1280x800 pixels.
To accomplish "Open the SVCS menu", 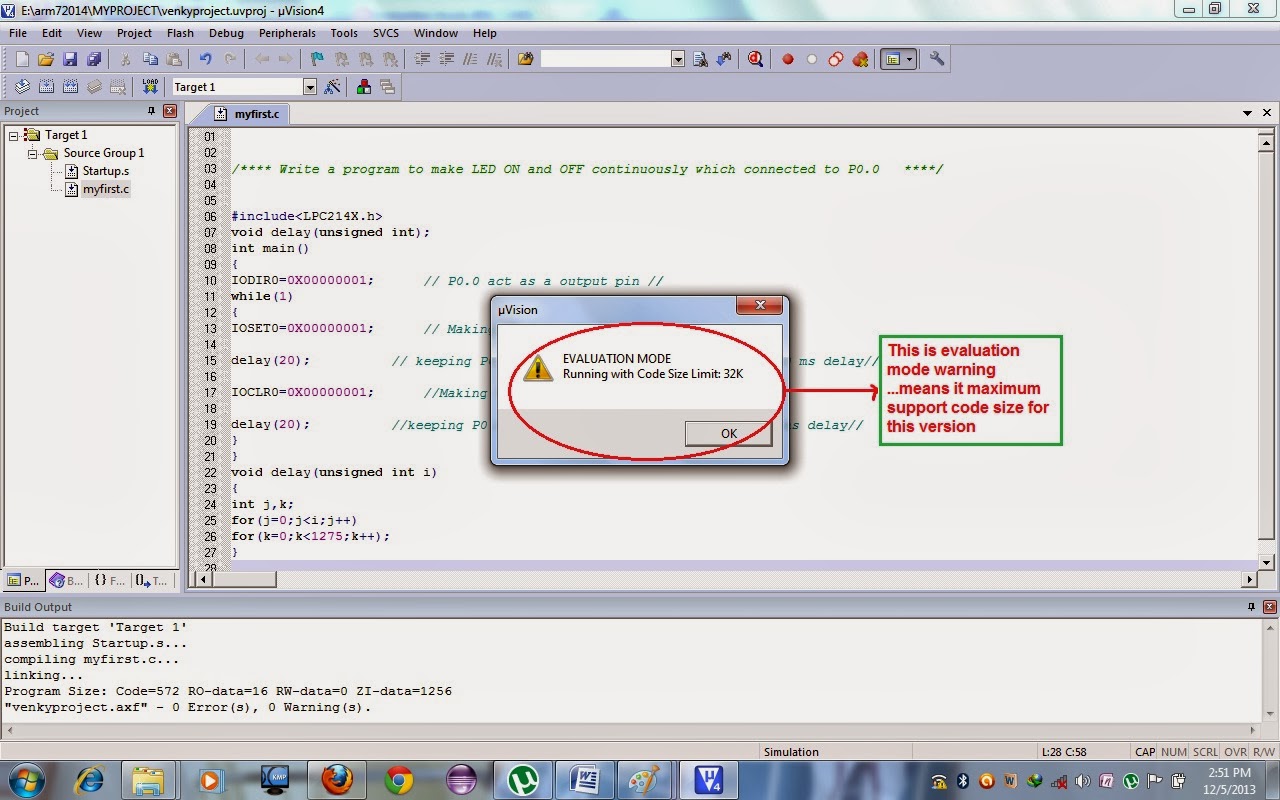I will pyautogui.click(x=386, y=33).
